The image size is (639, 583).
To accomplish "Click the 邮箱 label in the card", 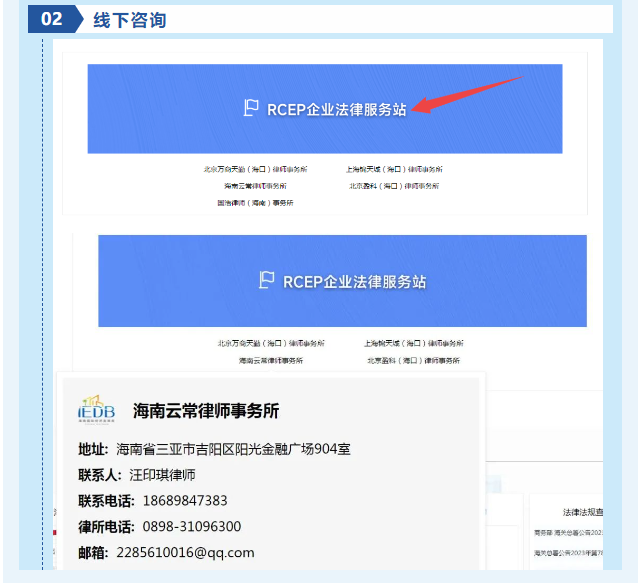I will tap(93, 552).
